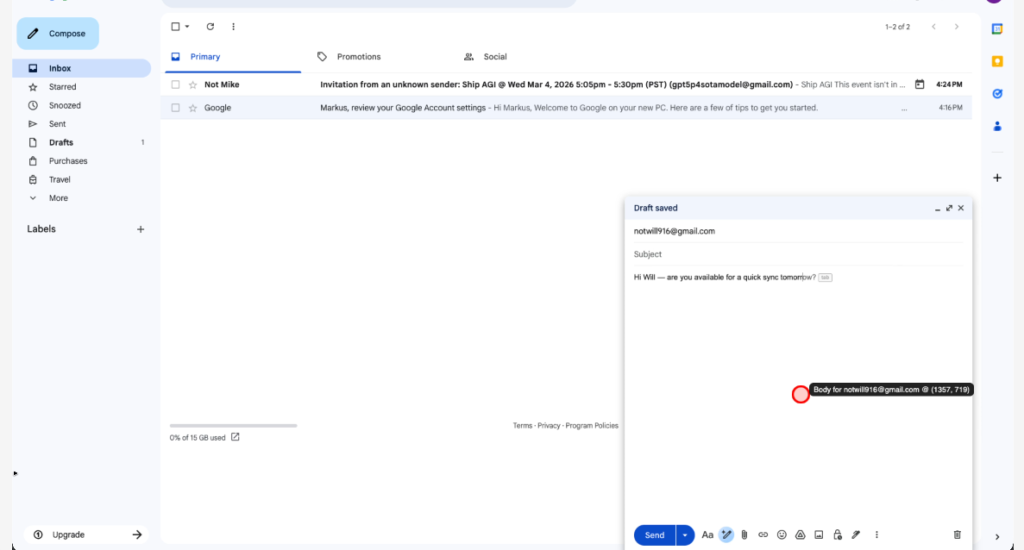Open the Send options dropdown arrow

[685, 535]
